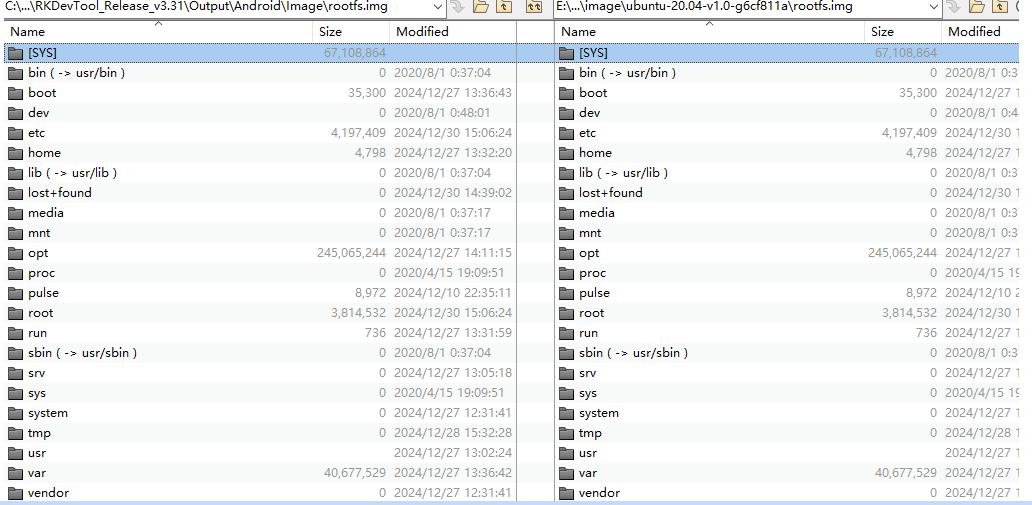Click size 40,677,529 in right pane
Screen dimensions: 1032x505
pos(906,473)
